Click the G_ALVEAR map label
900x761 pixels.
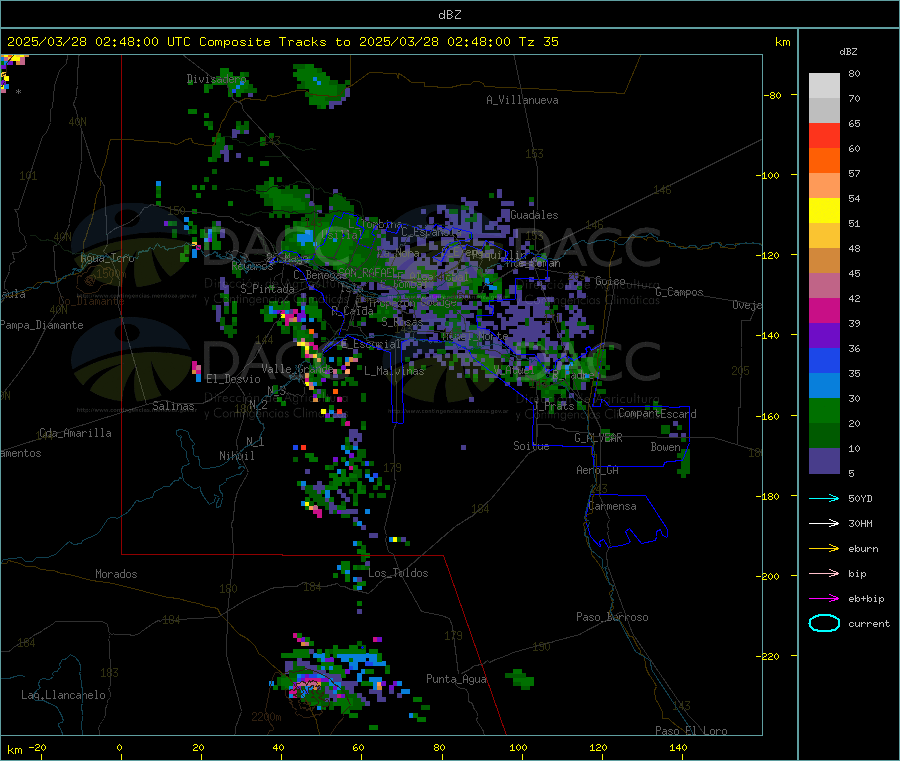pyautogui.click(x=598, y=438)
